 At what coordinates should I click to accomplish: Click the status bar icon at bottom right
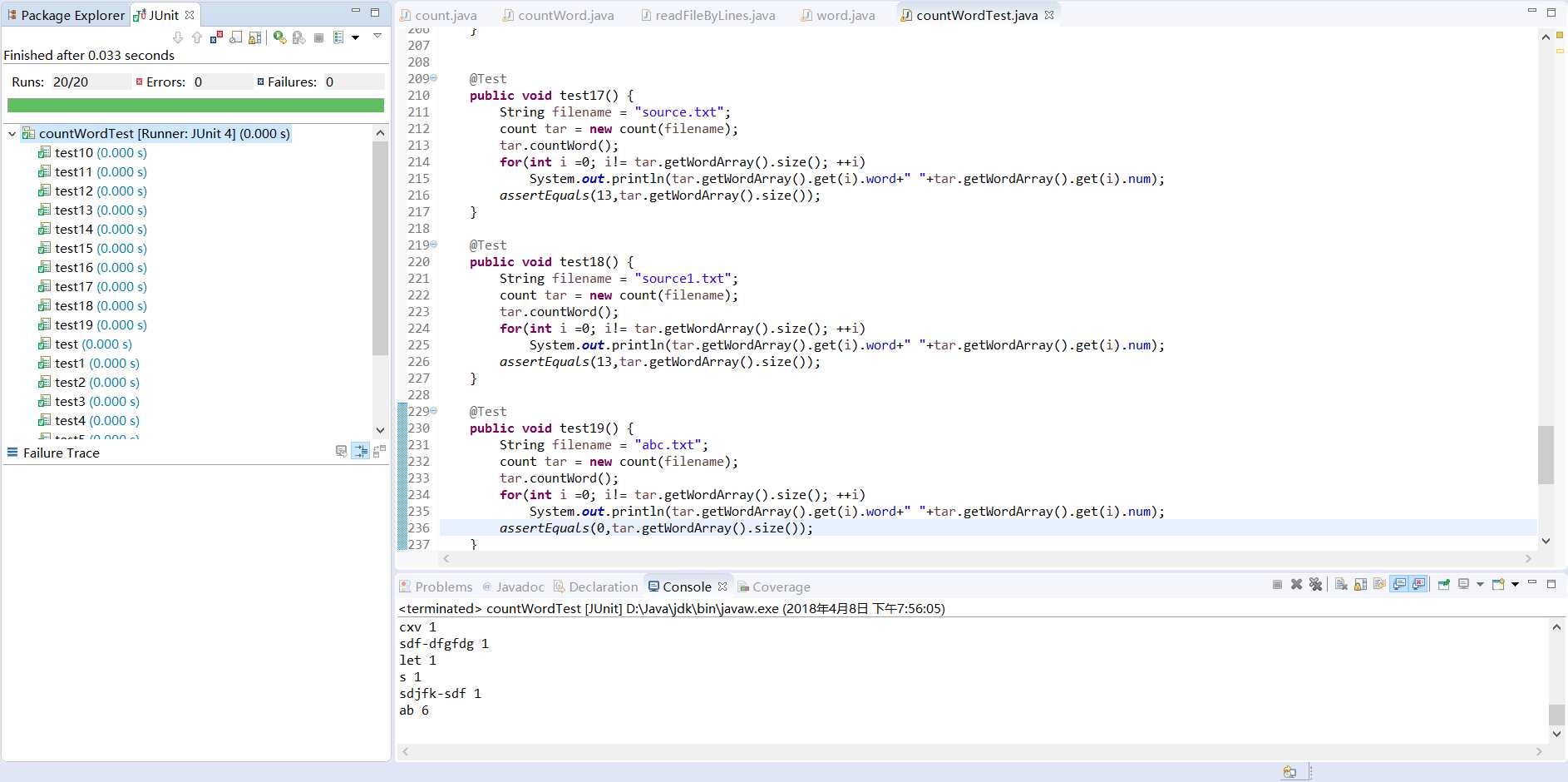pos(1289,772)
